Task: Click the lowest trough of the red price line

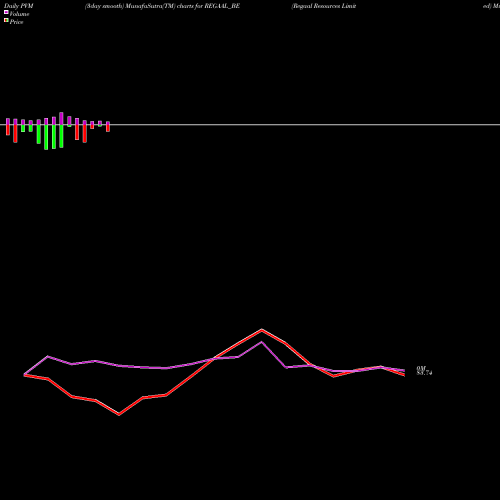Action: click(x=119, y=414)
